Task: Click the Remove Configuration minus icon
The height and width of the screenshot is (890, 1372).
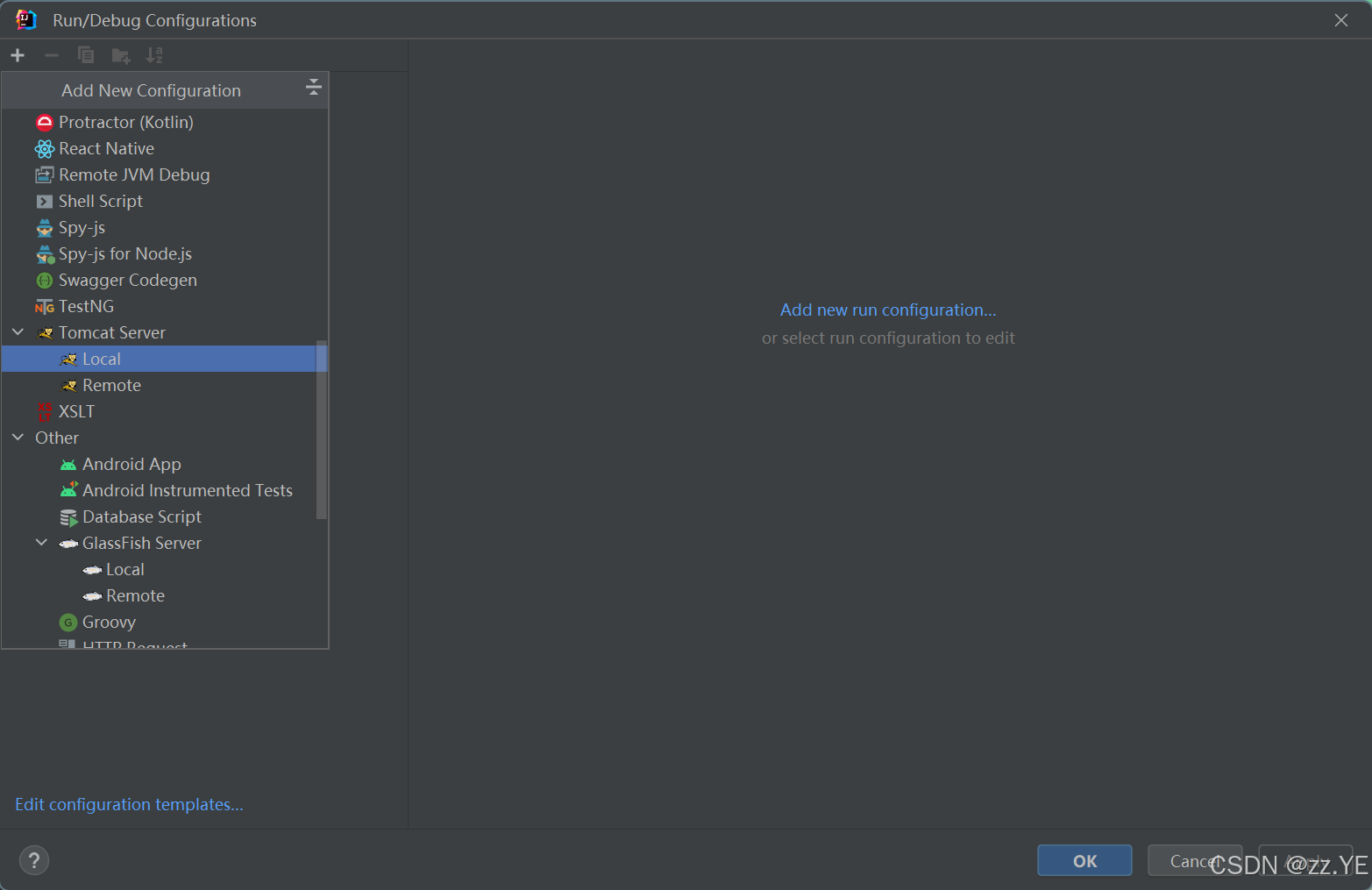Action: [52, 55]
